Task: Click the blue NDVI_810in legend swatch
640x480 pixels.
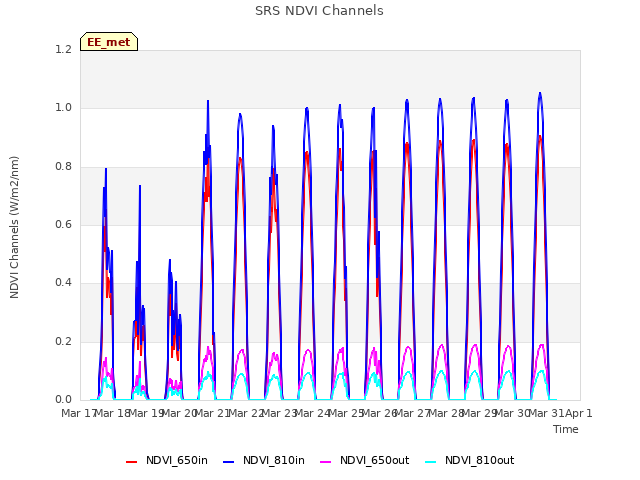Action: point(229,461)
